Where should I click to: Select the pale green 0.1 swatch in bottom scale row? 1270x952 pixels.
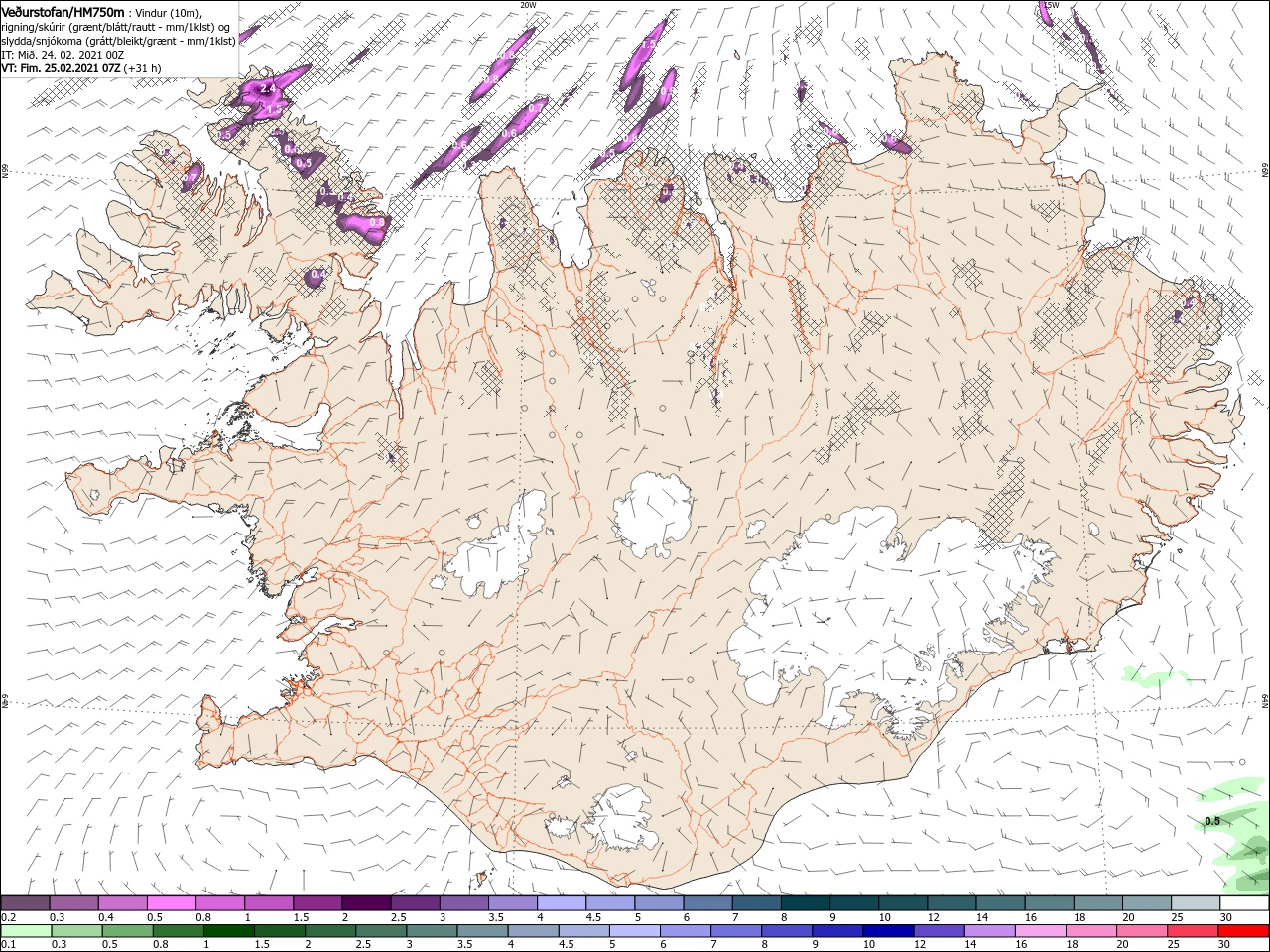[27, 930]
